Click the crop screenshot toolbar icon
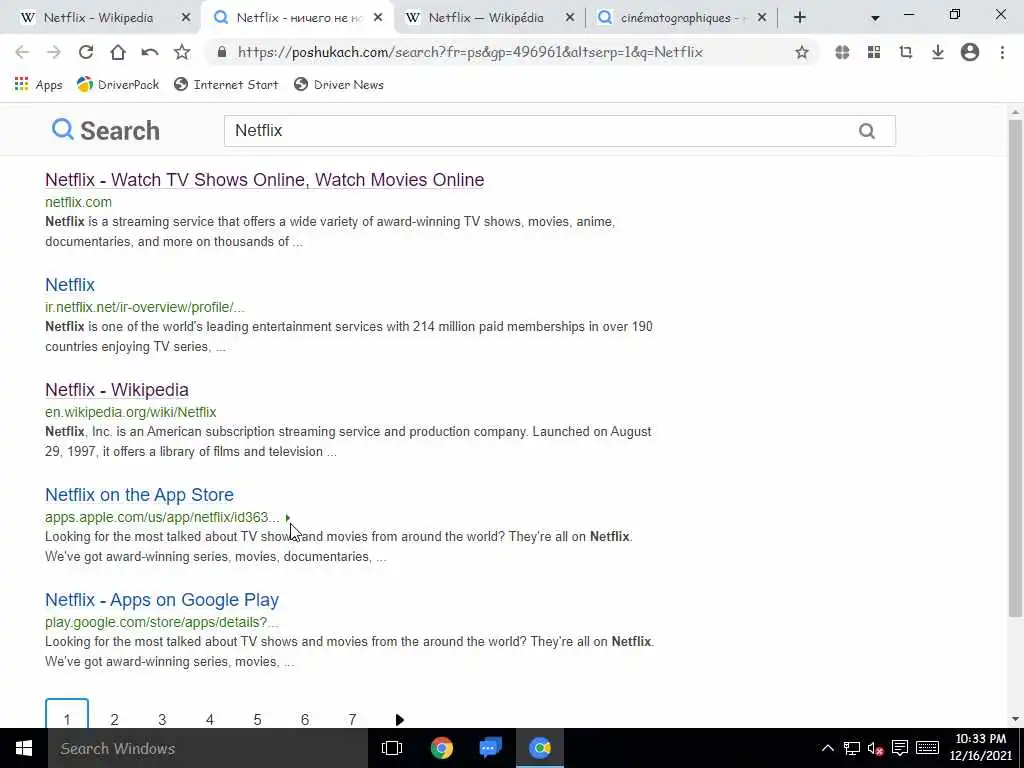 coord(906,52)
